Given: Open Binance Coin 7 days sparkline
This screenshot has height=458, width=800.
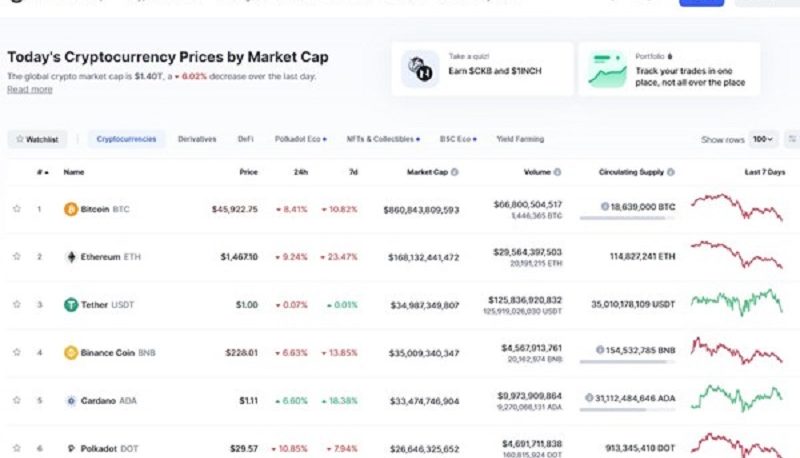Looking at the screenshot, I should (x=737, y=350).
